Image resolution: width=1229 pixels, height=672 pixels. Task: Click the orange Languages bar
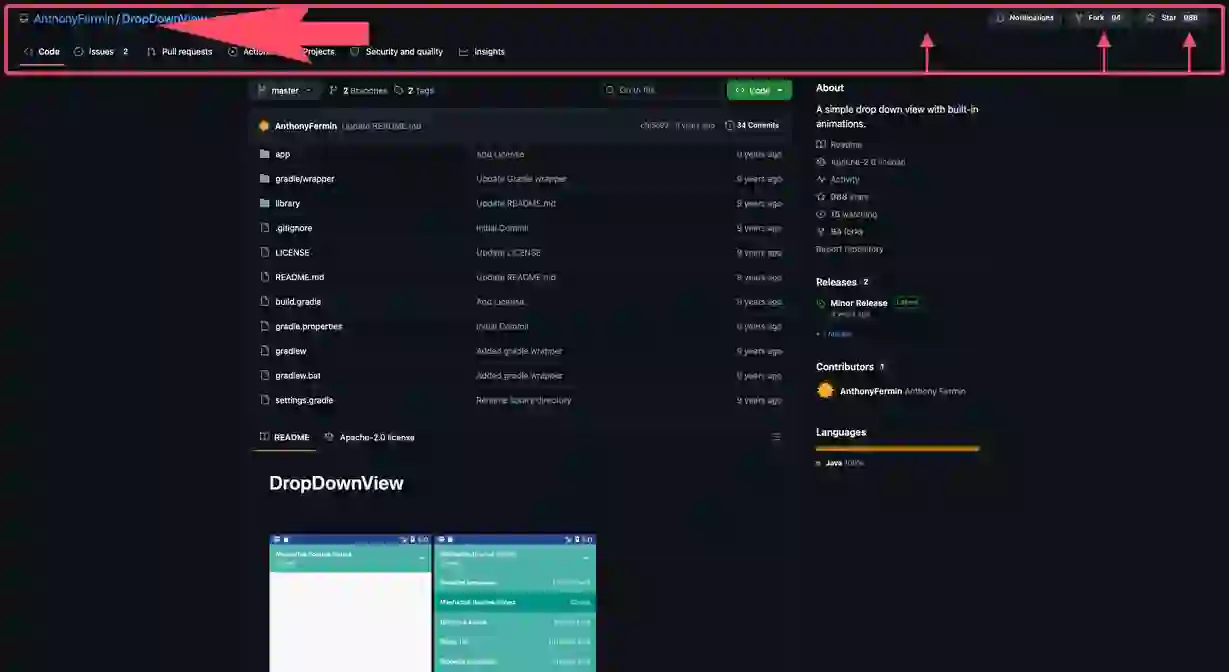(x=898, y=449)
